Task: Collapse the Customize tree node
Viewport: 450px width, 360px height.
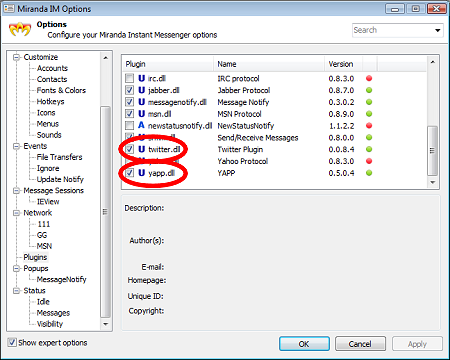Action: coord(16,57)
